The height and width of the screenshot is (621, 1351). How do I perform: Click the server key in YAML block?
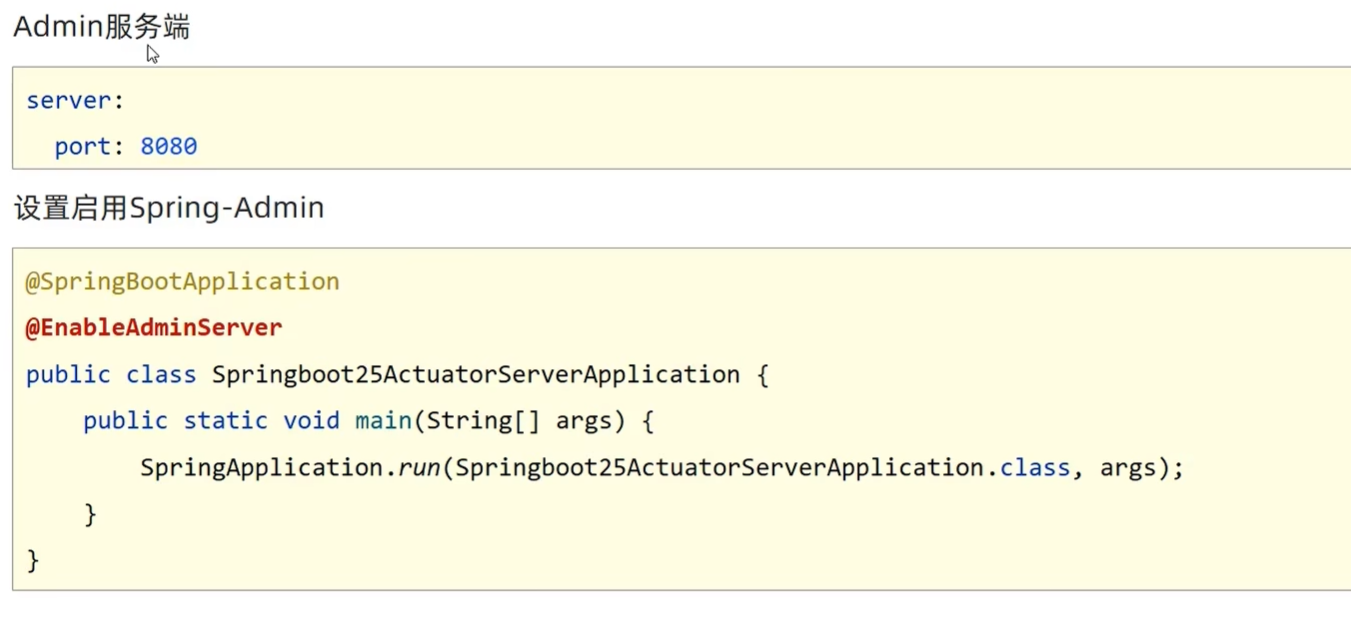(68, 101)
